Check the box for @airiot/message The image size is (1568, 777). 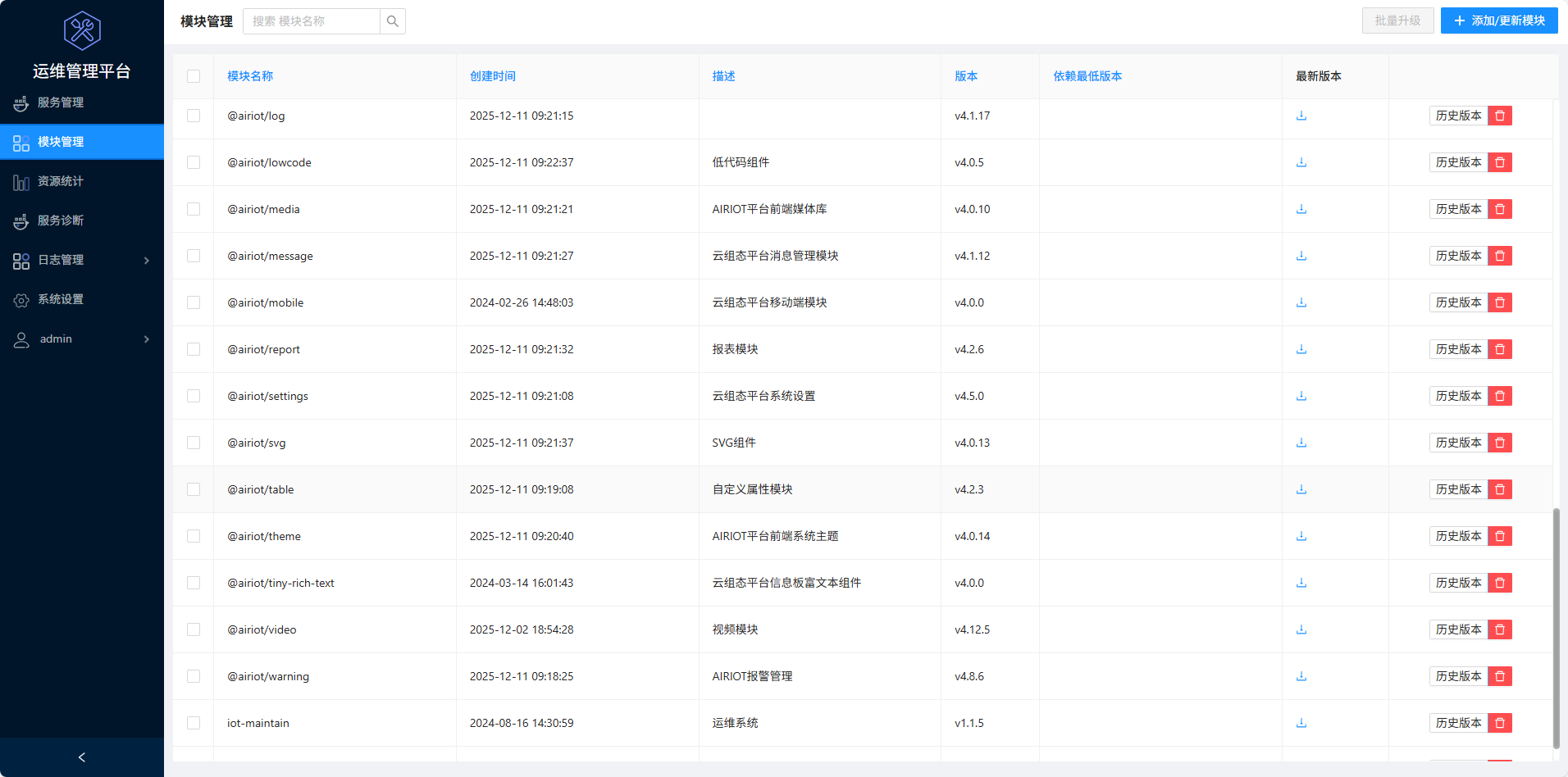(194, 256)
